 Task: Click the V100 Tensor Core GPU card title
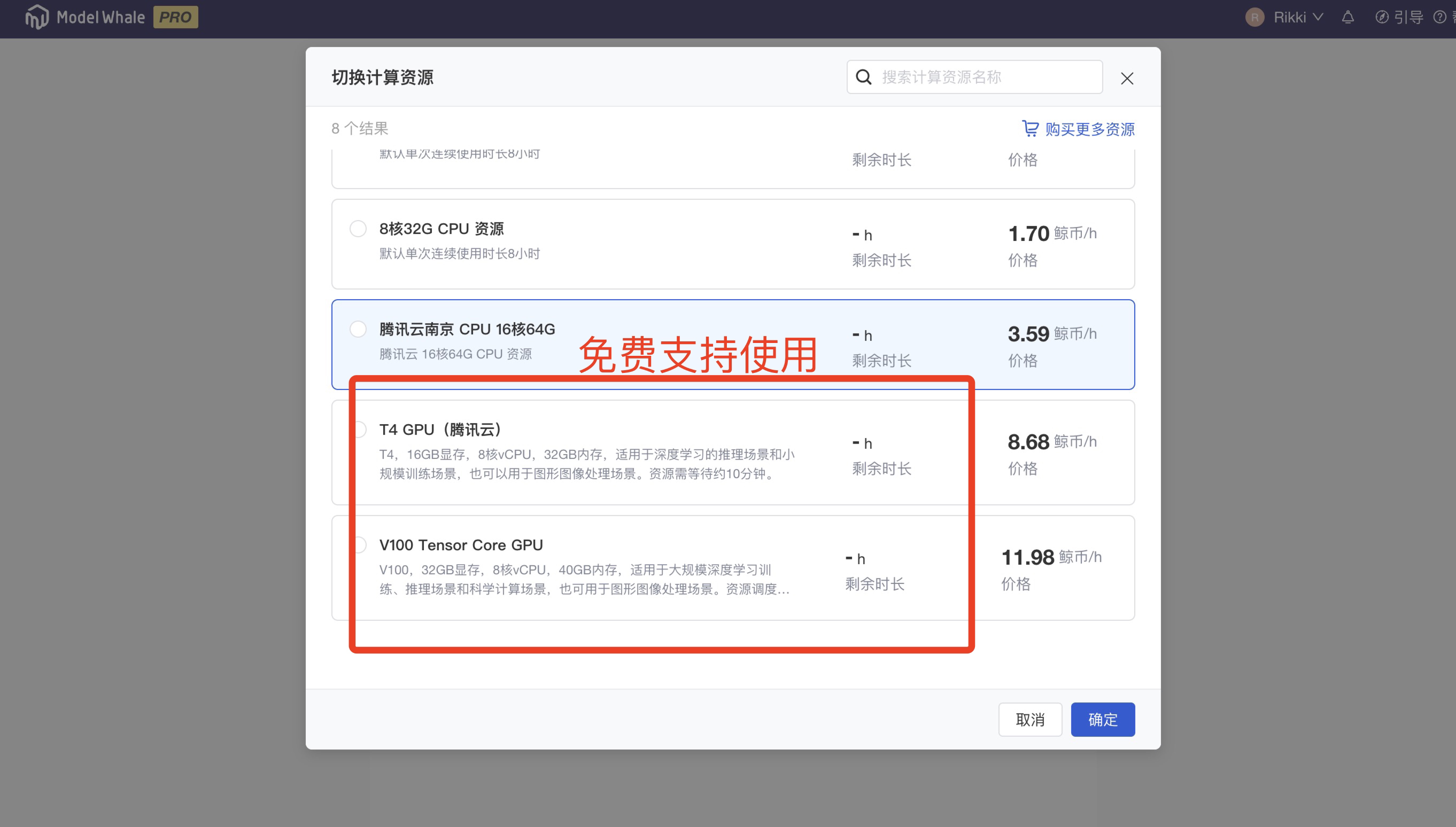tap(461, 545)
